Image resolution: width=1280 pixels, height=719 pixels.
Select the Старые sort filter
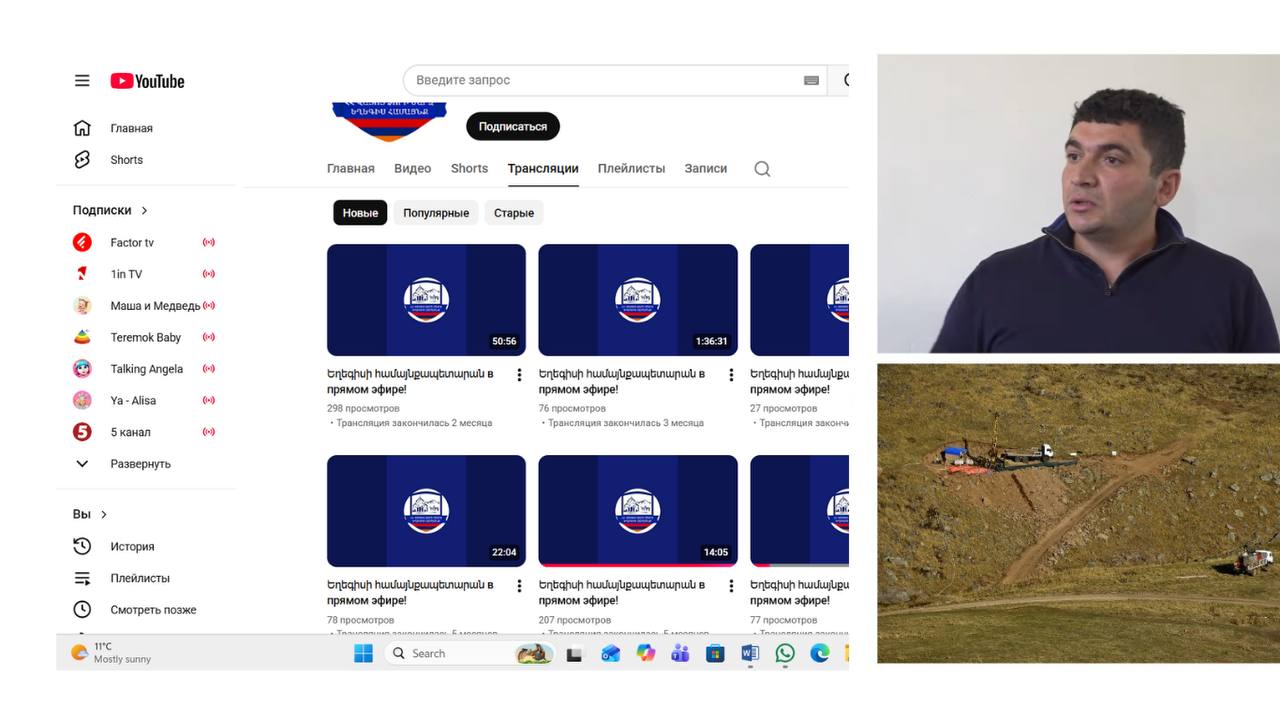click(514, 213)
